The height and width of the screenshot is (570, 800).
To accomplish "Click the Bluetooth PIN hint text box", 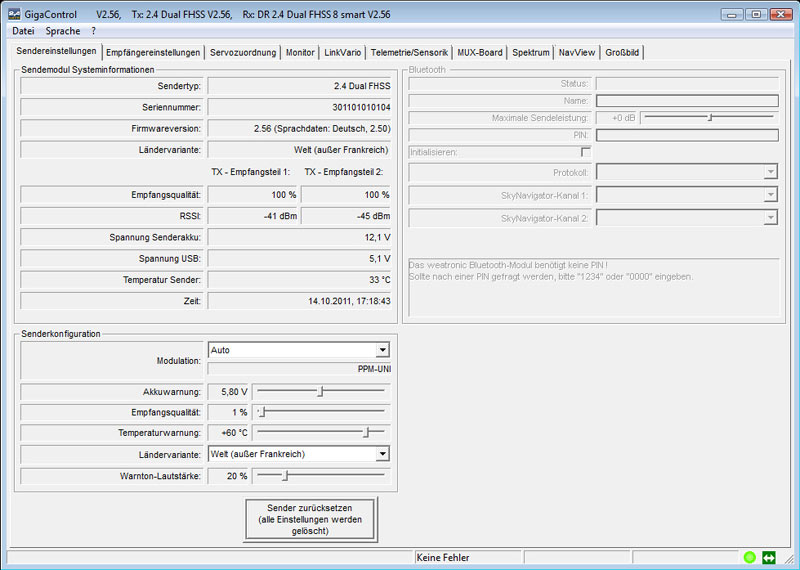I will (594, 287).
